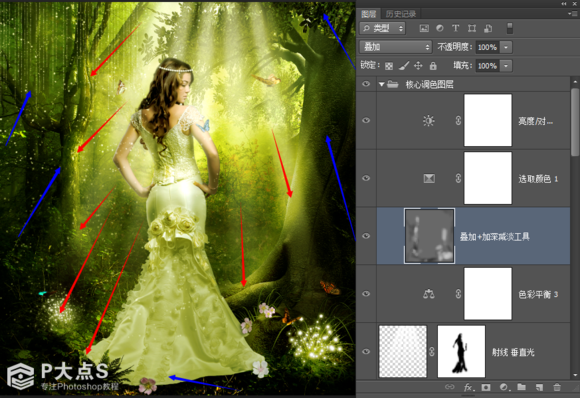580x398 pixels.
Task: Create a new group
Action: [x=522, y=387]
